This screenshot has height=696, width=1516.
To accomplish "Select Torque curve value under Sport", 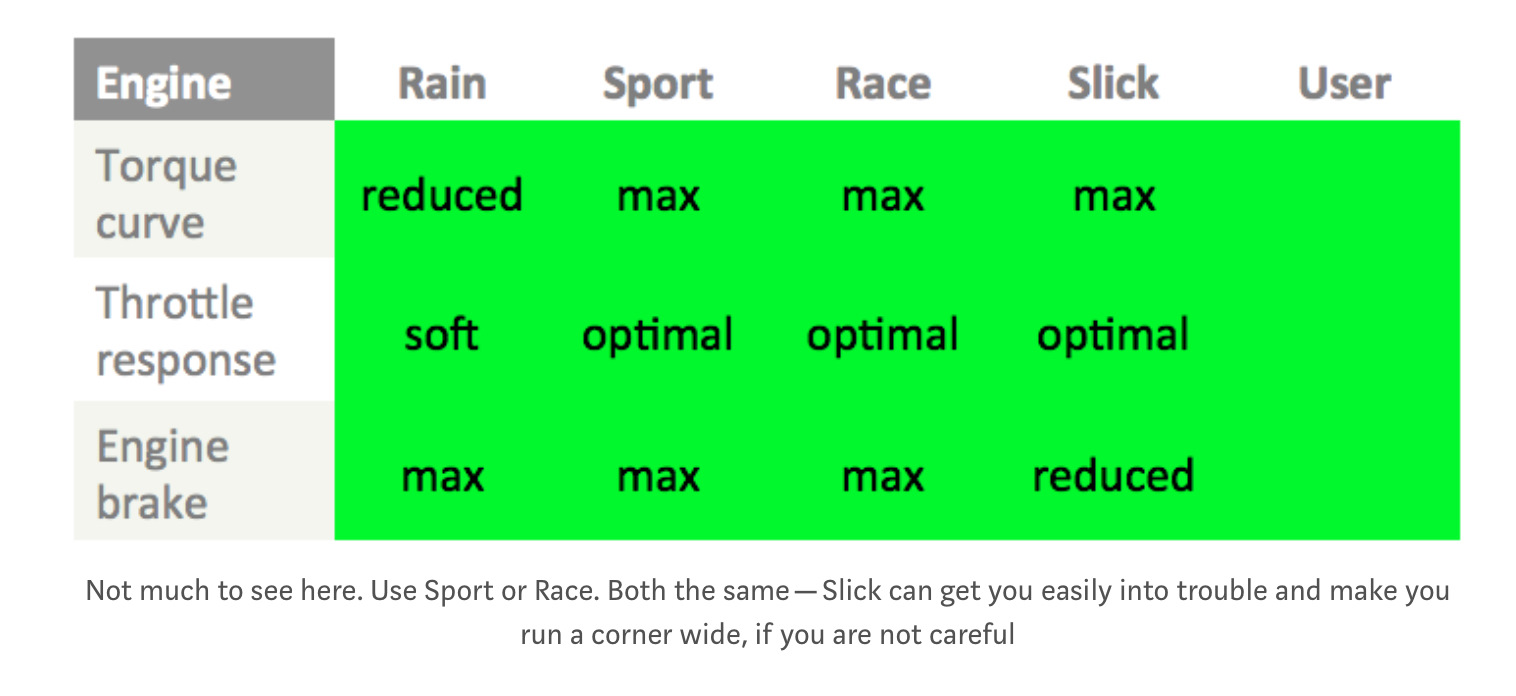I will [x=658, y=197].
